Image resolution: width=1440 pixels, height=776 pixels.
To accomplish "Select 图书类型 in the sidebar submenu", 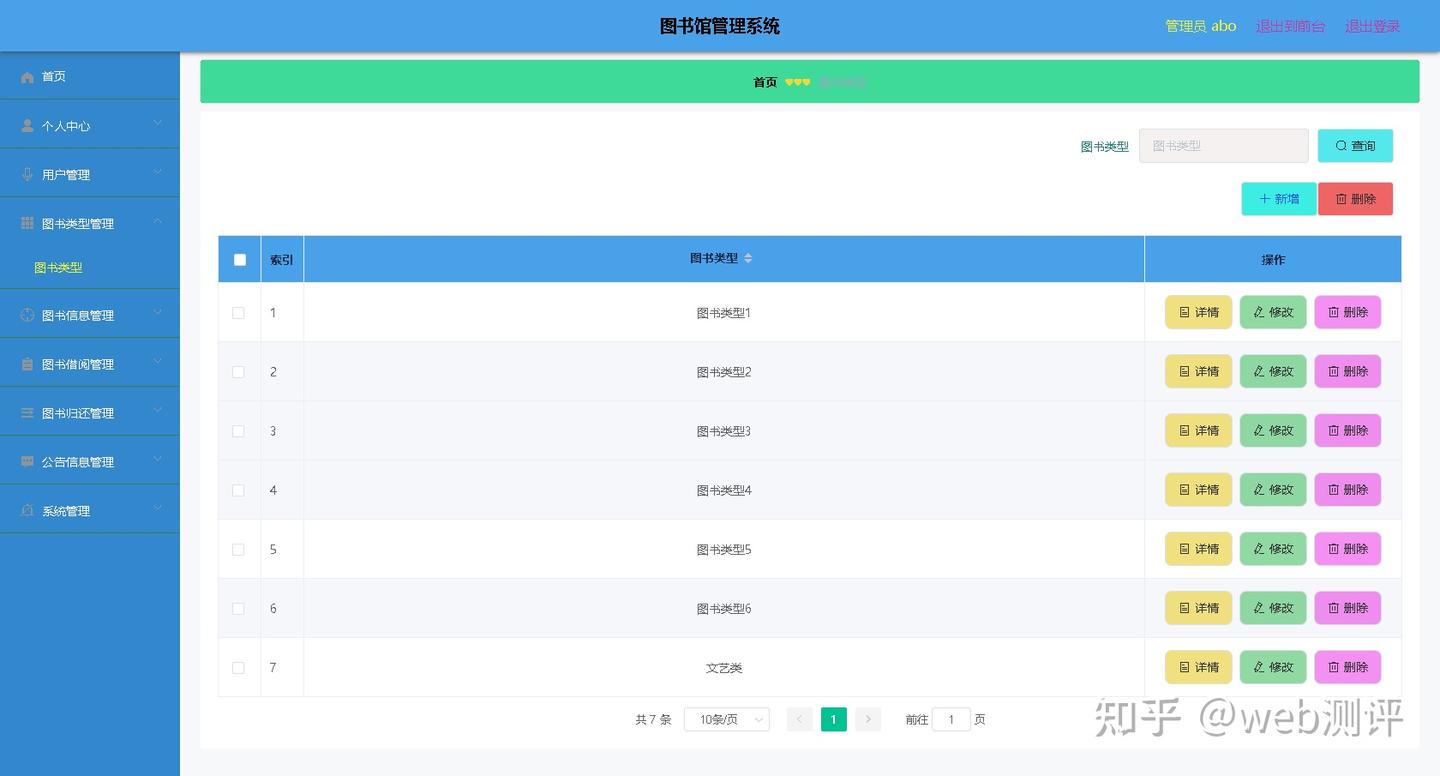I will coord(58,267).
